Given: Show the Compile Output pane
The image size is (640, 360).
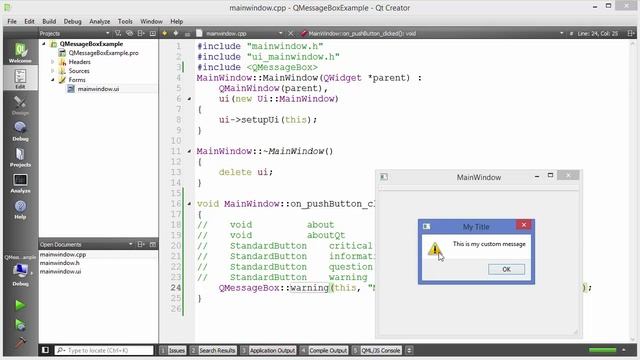Looking at the screenshot, I should (x=324, y=350).
